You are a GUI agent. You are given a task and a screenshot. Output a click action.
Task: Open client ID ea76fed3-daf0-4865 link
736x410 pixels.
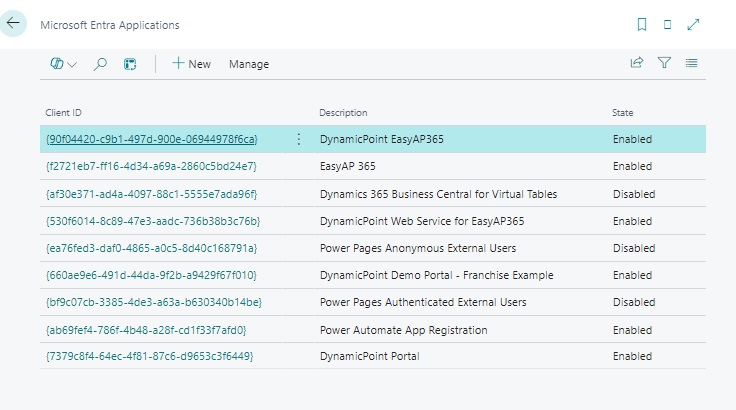coord(152,248)
